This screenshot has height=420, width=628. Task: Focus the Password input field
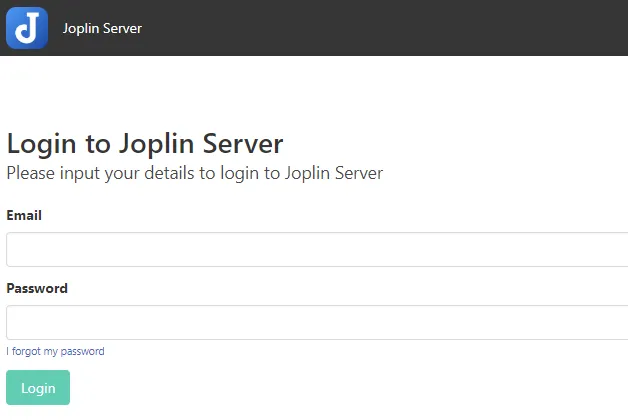[317, 323]
